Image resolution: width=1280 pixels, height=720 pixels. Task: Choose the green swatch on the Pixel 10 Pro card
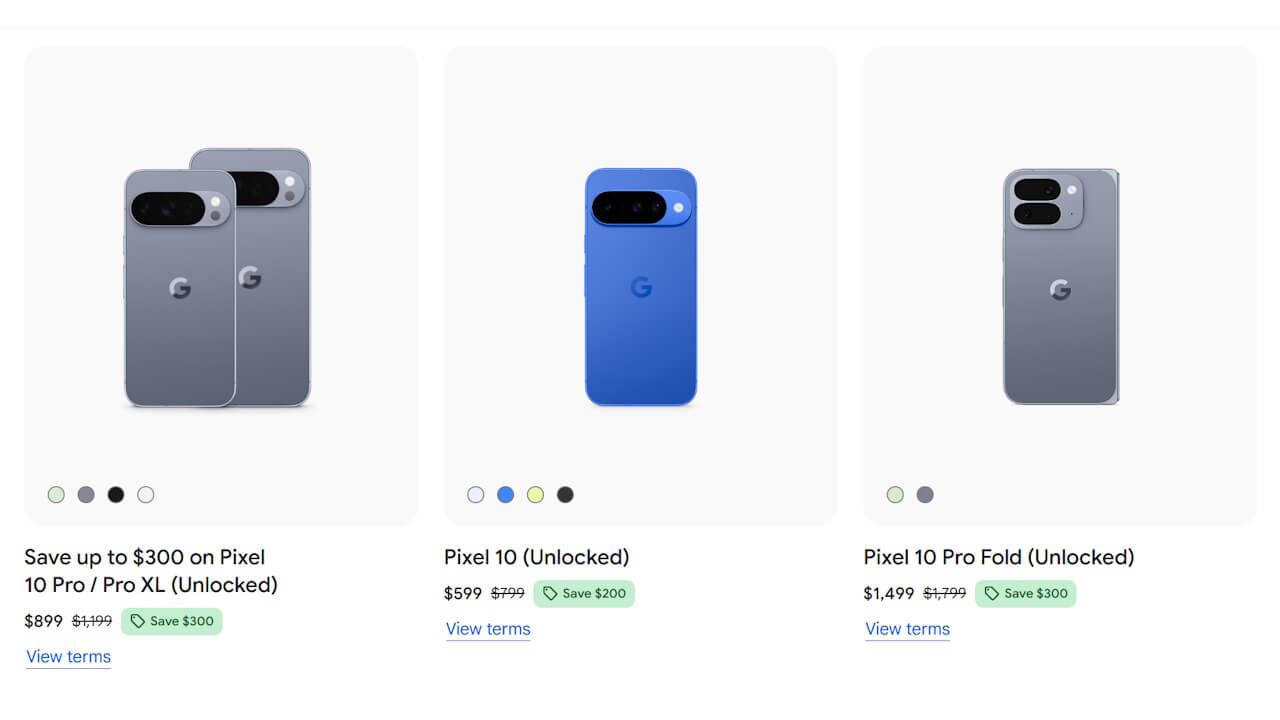coord(56,494)
